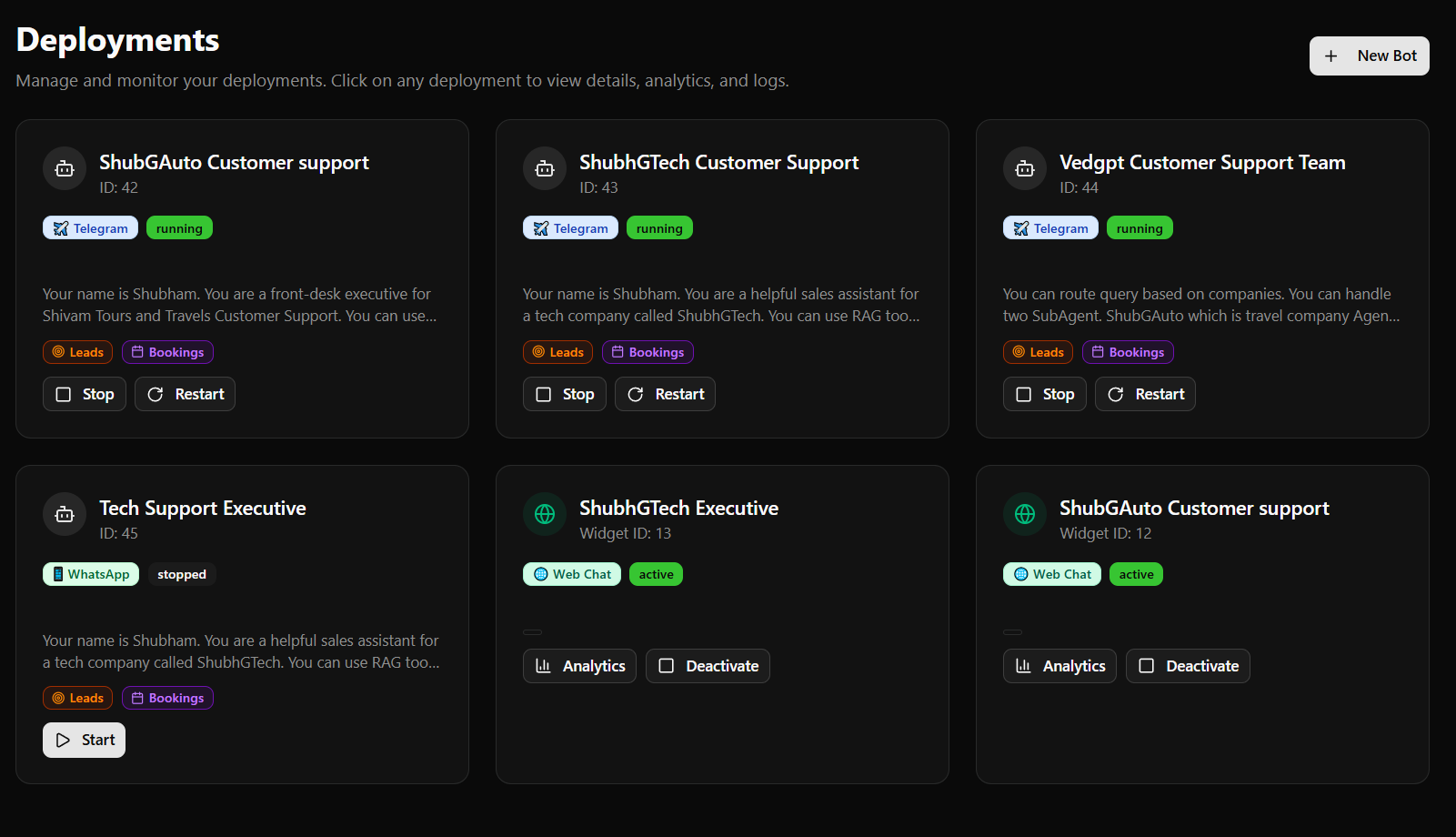Click the Bookings tag on Tech Support Executive card
This screenshot has width=1456, height=837.
tap(167, 698)
